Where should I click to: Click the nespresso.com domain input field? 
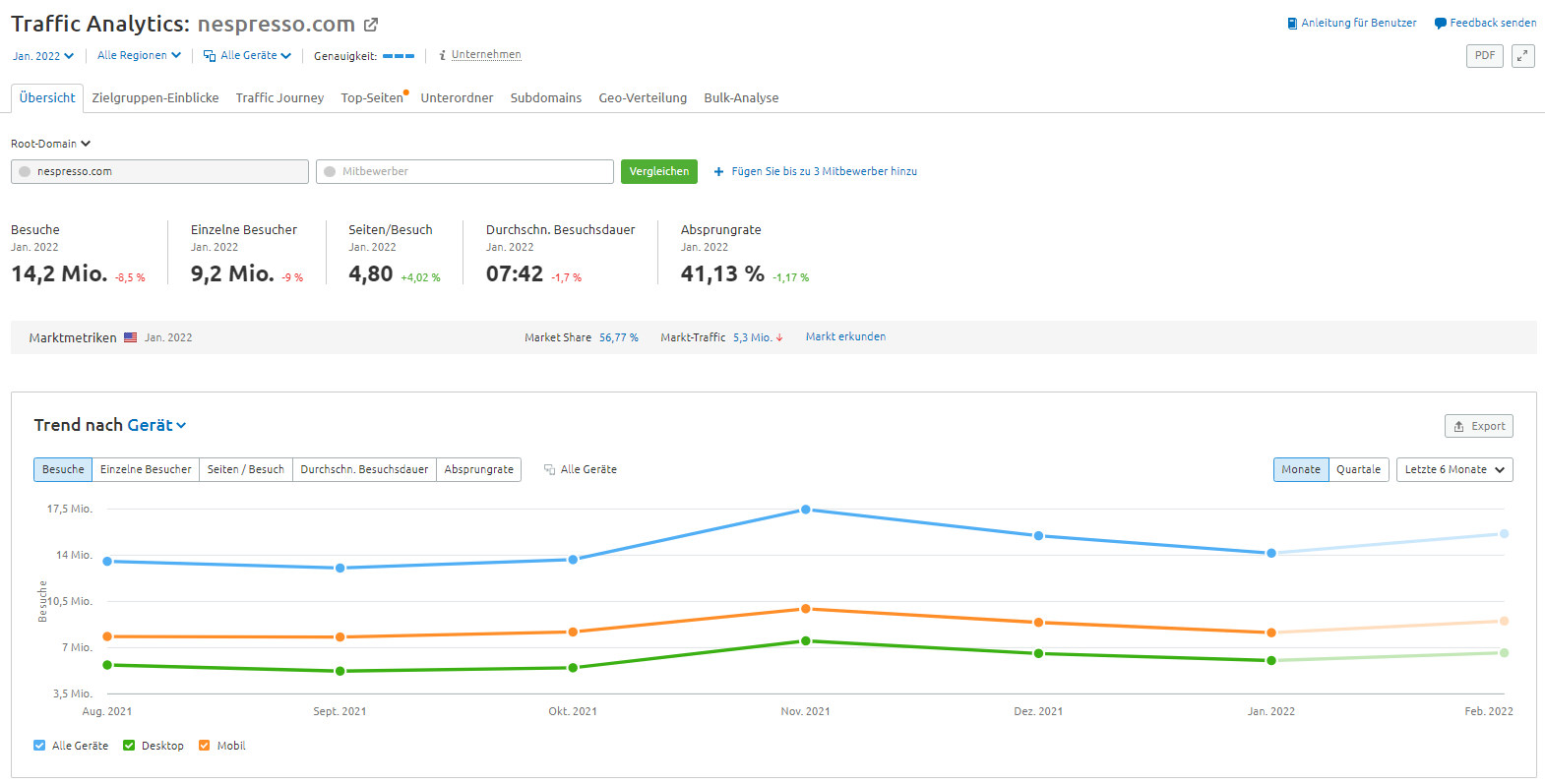159,171
